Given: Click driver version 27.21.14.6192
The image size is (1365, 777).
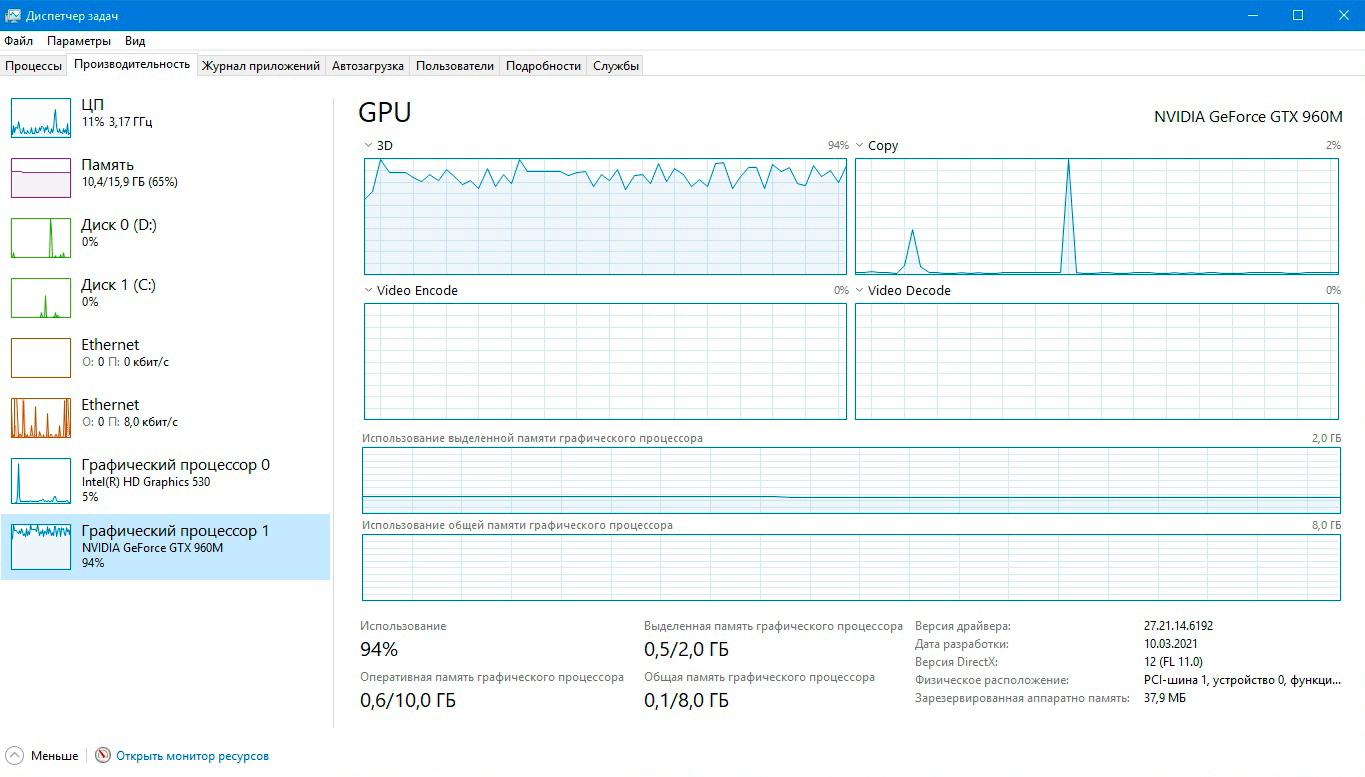Looking at the screenshot, I should (1178, 626).
